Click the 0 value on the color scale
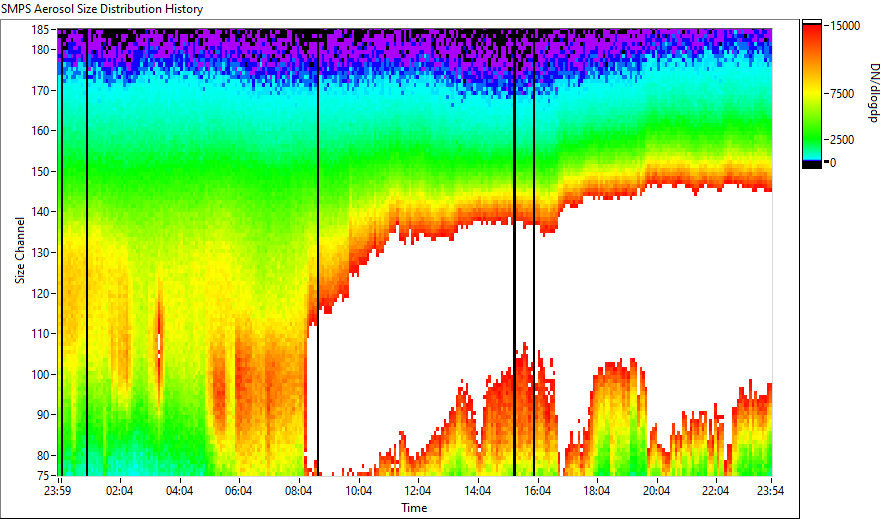884x519 pixels. click(x=833, y=163)
